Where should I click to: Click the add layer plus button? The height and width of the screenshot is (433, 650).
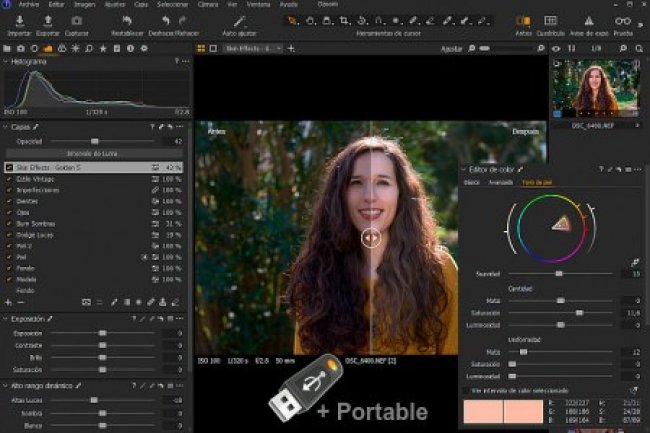(8, 301)
